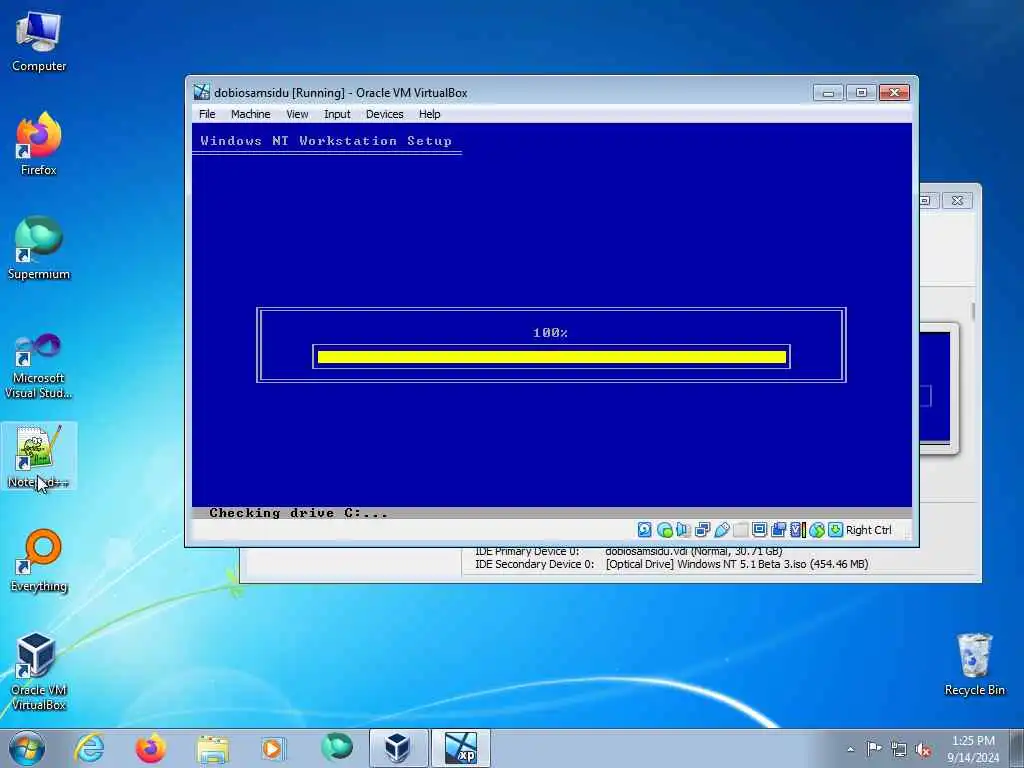Image resolution: width=1024 pixels, height=768 pixels.
Task: Close the background VirtualBox Manager window
Action: pyautogui.click(x=957, y=200)
